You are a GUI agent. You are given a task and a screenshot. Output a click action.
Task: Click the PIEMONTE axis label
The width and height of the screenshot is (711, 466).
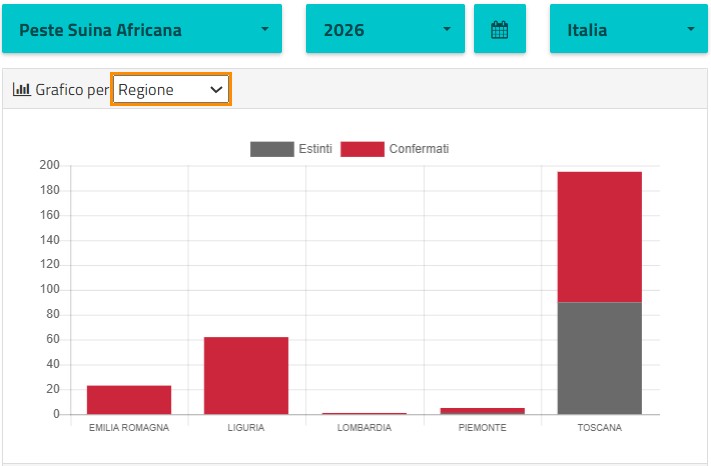point(482,428)
